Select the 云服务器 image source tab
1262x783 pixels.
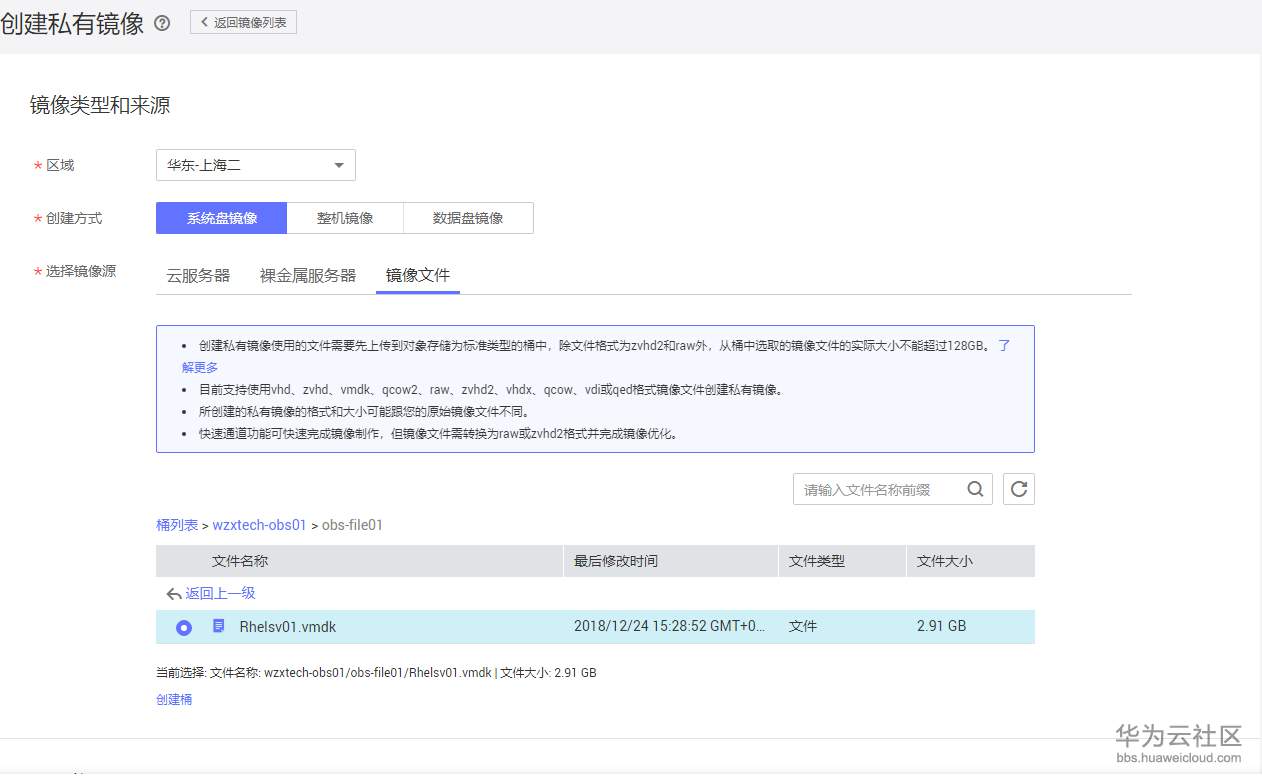point(197,276)
